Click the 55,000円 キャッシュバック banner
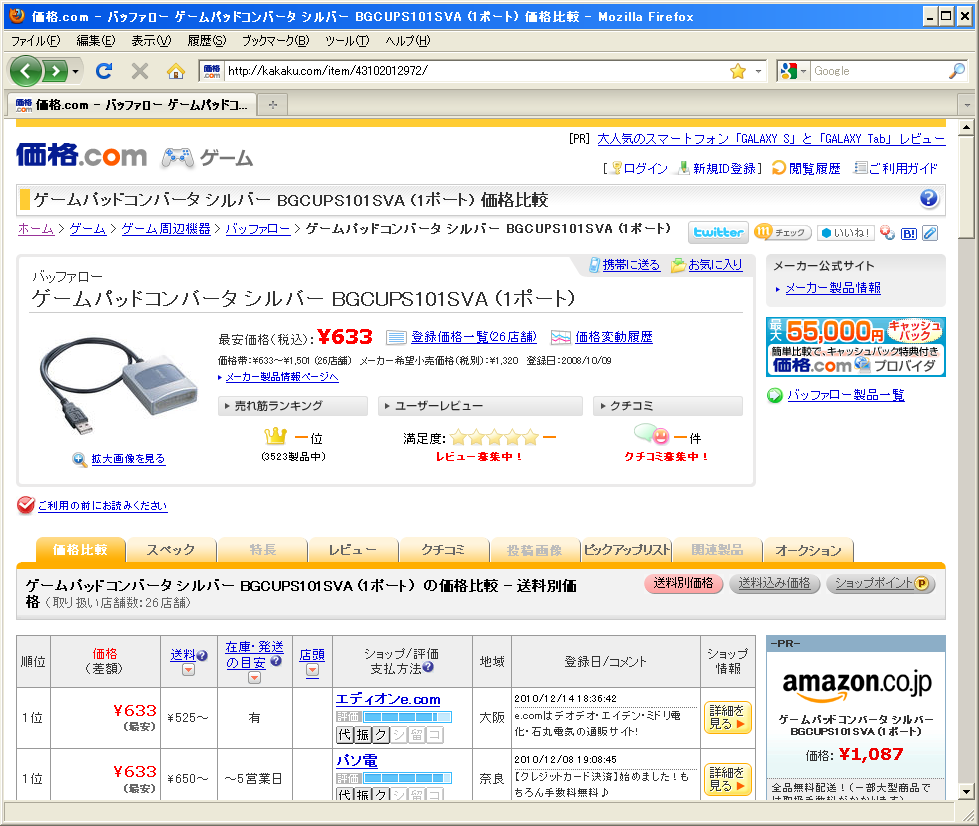Screen dimensions: 979x826 pos(855,347)
